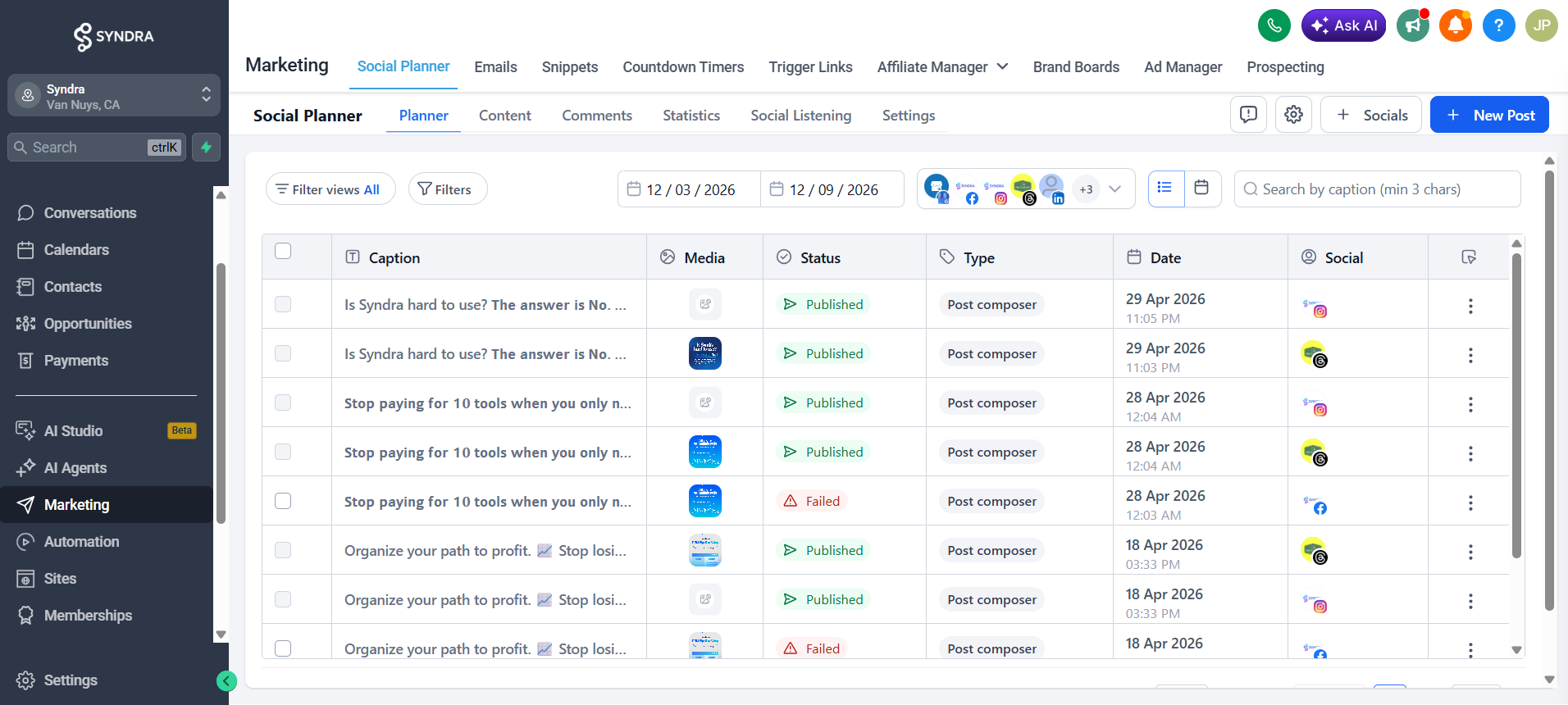
Task: Click the green phone dialer icon
Action: click(1274, 25)
